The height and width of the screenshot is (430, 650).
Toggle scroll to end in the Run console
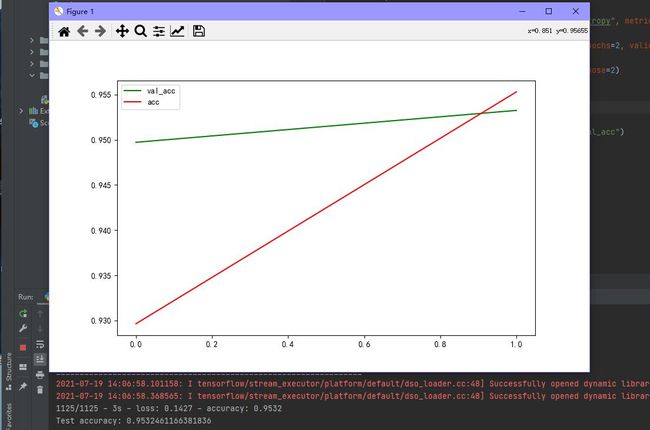40,359
